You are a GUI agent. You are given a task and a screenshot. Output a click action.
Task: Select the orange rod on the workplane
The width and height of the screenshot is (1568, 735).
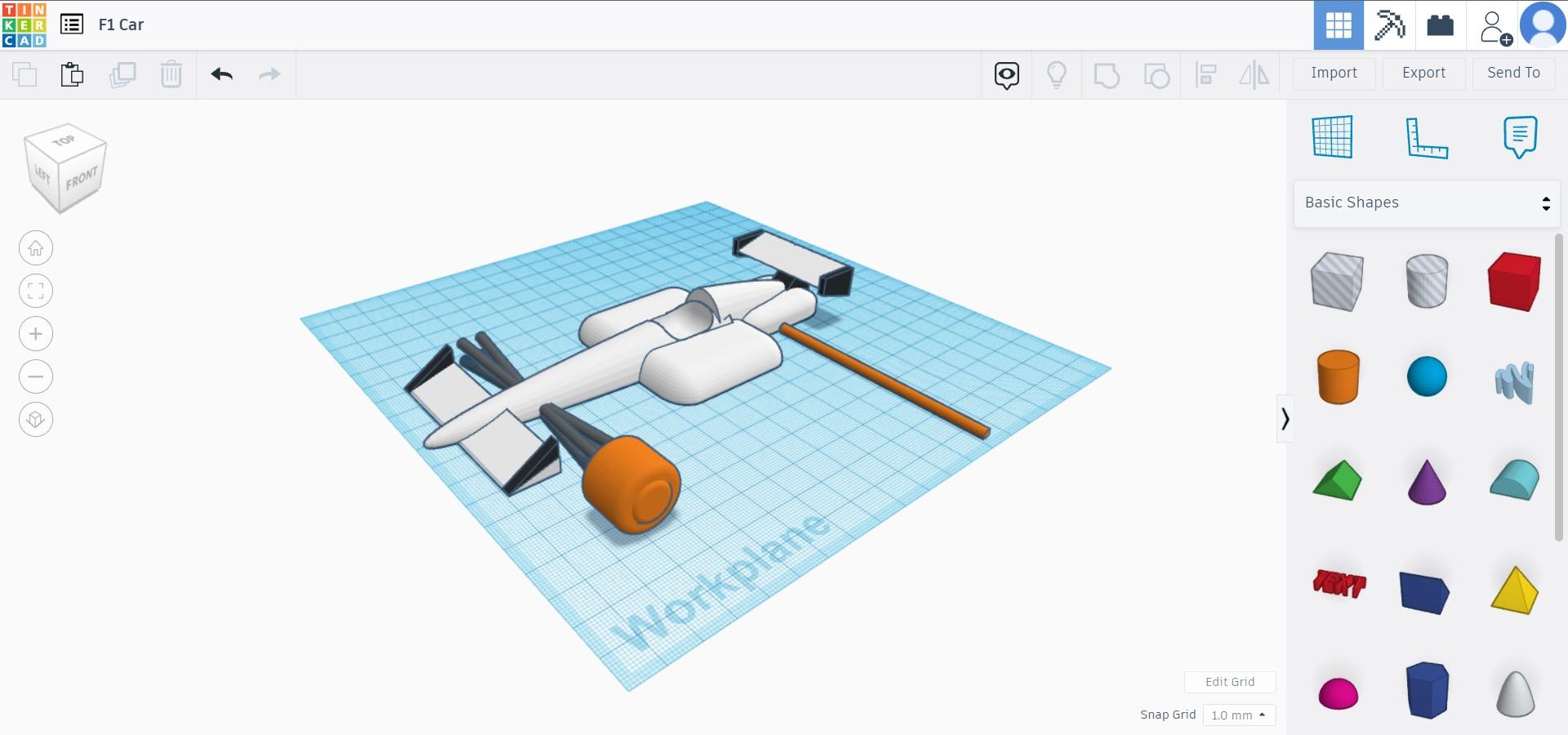click(884, 380)
